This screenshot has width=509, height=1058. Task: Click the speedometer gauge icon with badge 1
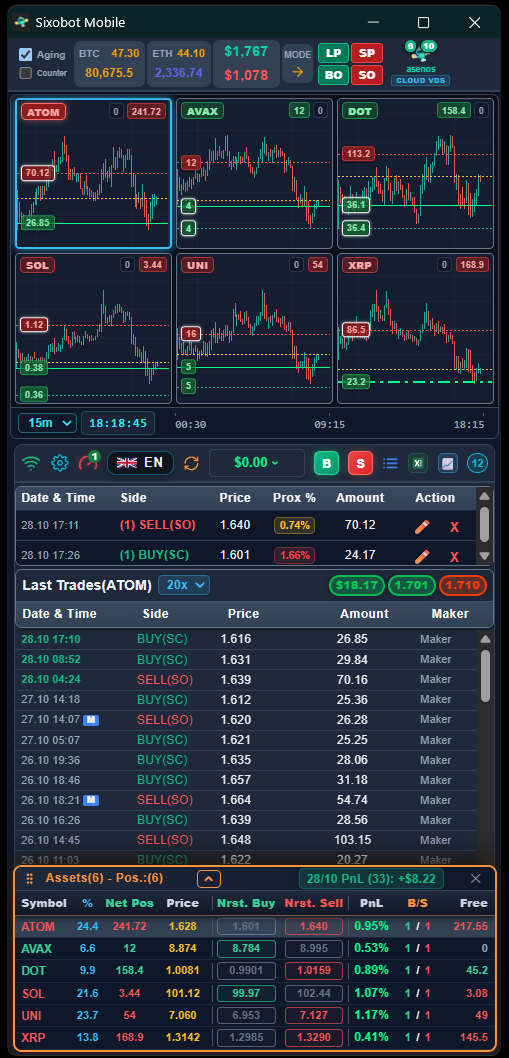click(x=88, y=462)
